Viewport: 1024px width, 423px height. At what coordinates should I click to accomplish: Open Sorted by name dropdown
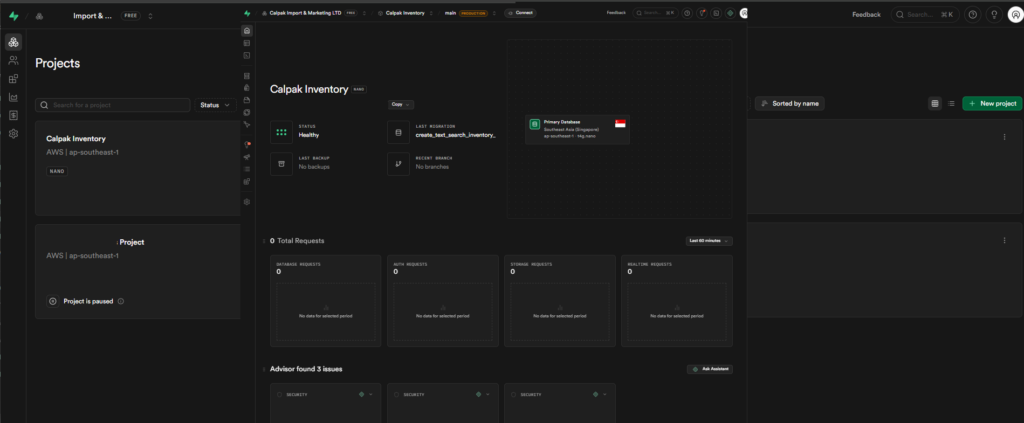[x=790, y=103]
